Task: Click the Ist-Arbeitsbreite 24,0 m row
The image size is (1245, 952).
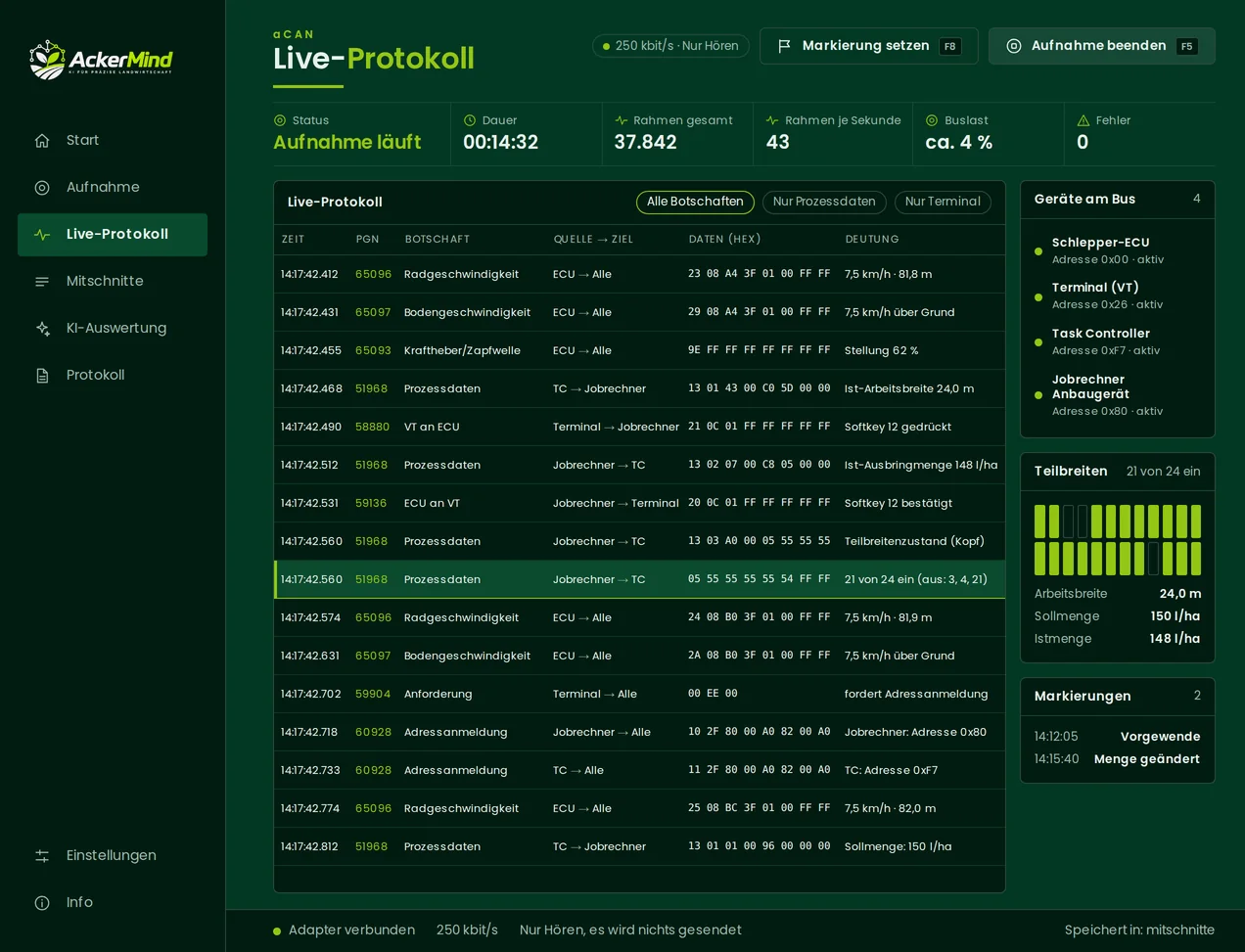Action: pyautogui.click(x=640, y=388)
